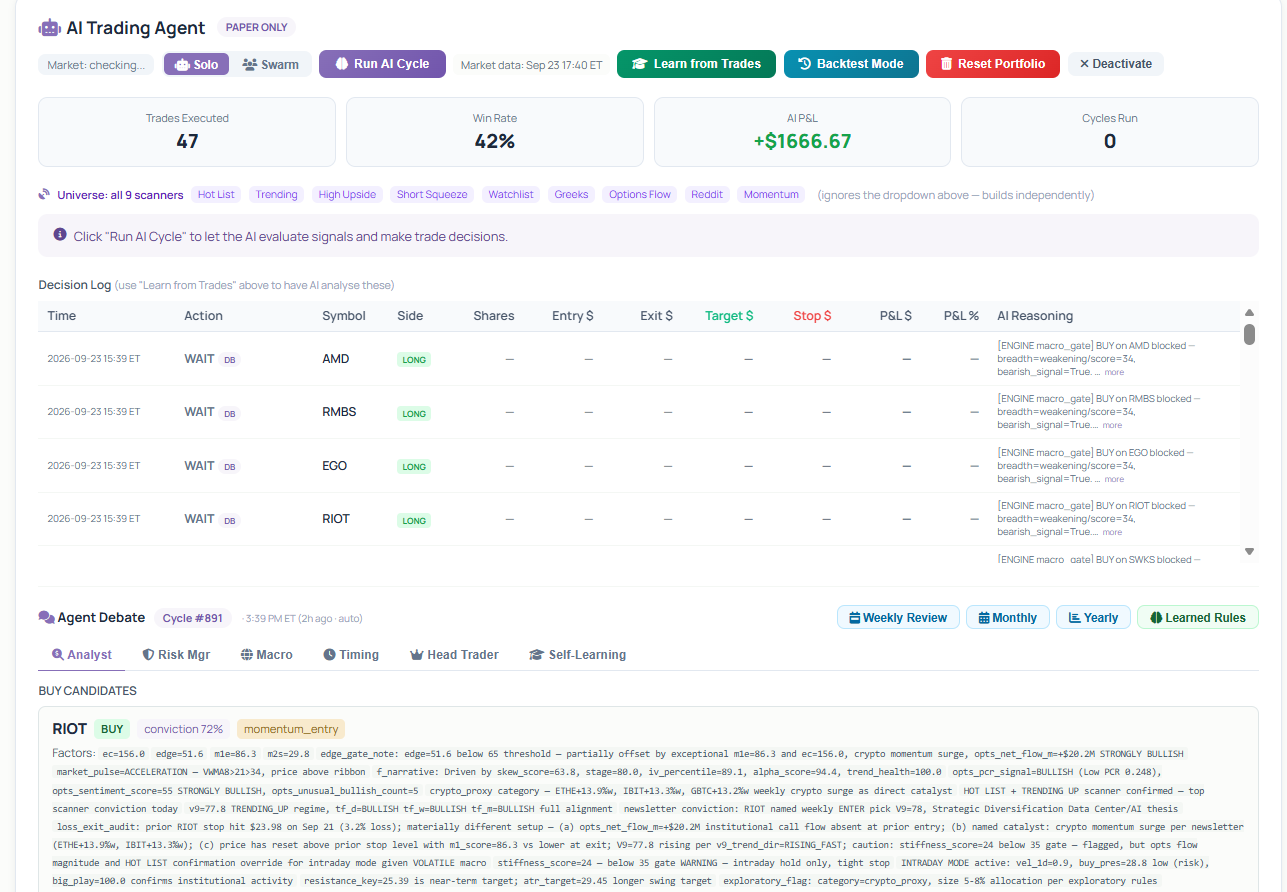Expand EGO reasoning with more link
This screenshot has width=1287, height=892.
[1114, 479]
